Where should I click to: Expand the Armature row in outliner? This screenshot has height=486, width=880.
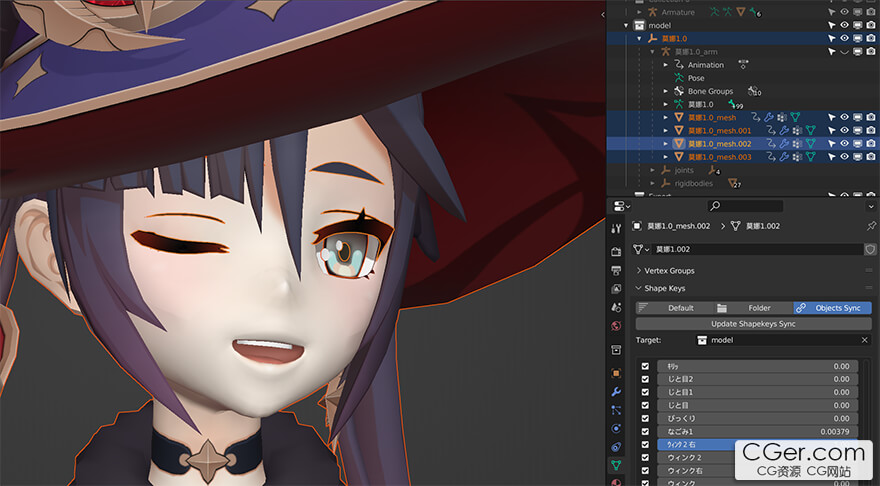tap(639, 12)
